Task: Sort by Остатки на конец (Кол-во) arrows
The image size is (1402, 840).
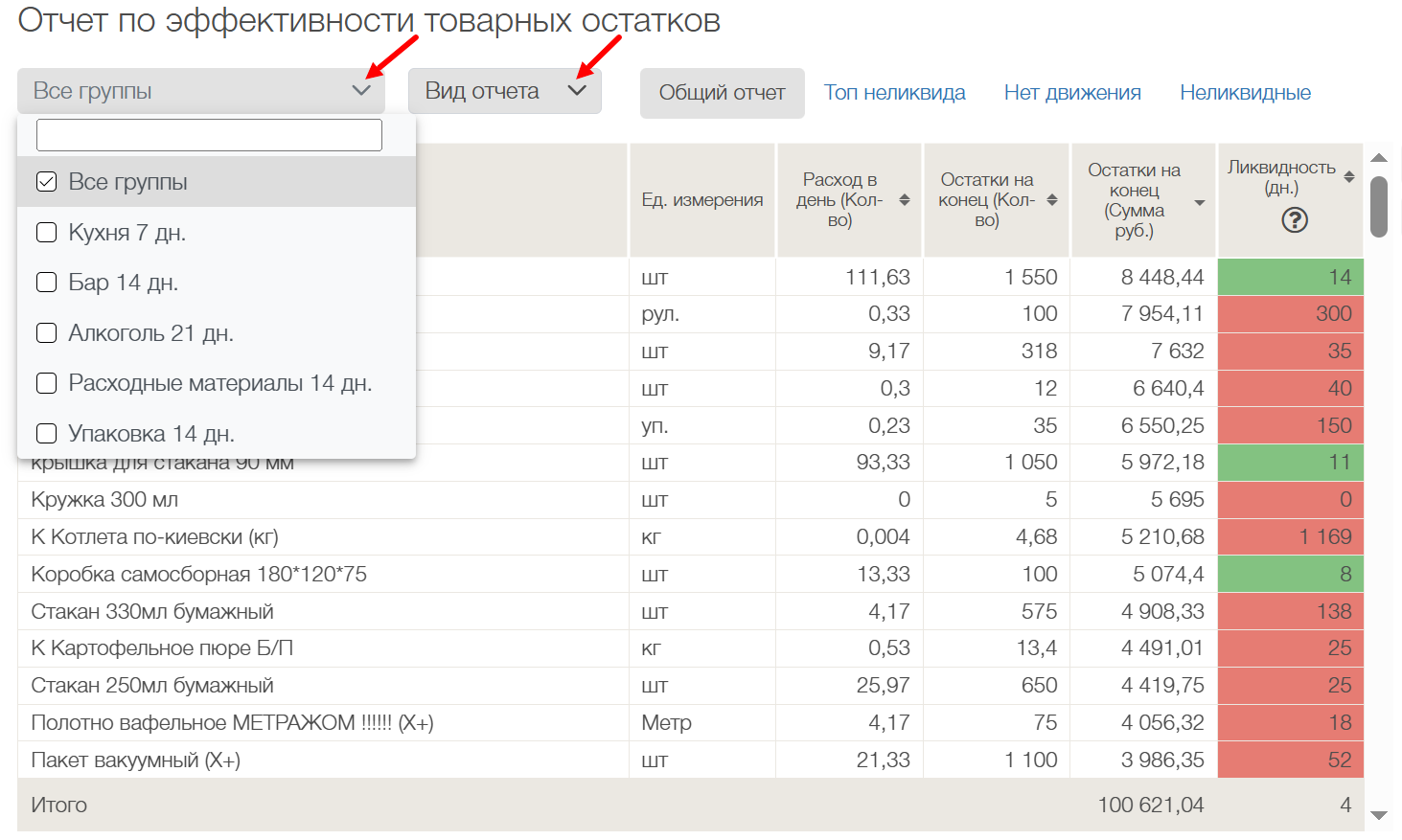Action: tap(1051, 200)
